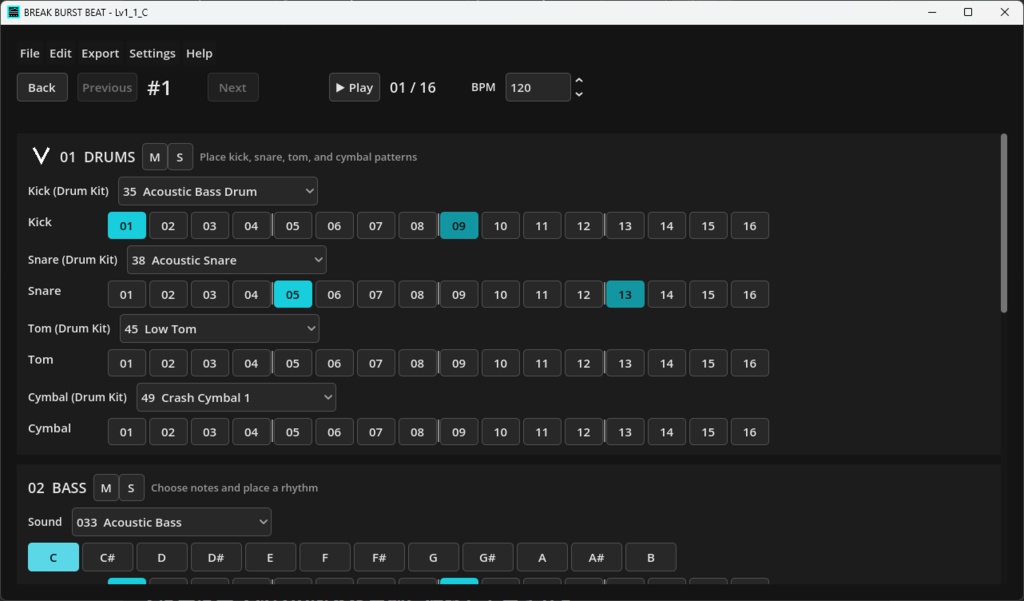
Task: Open the Snare drum kit dropdown
Action: coord(227,260)
